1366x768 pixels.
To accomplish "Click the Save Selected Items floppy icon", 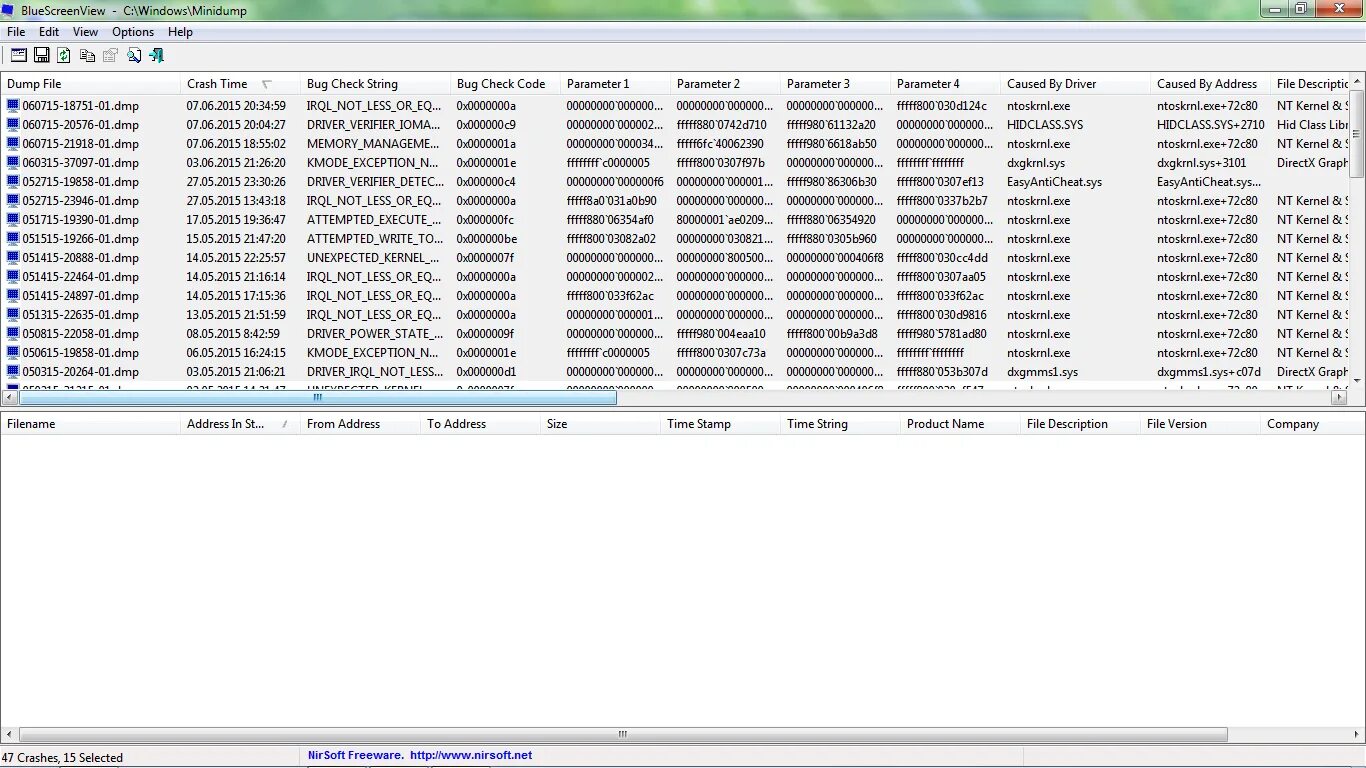I will 42,56.
